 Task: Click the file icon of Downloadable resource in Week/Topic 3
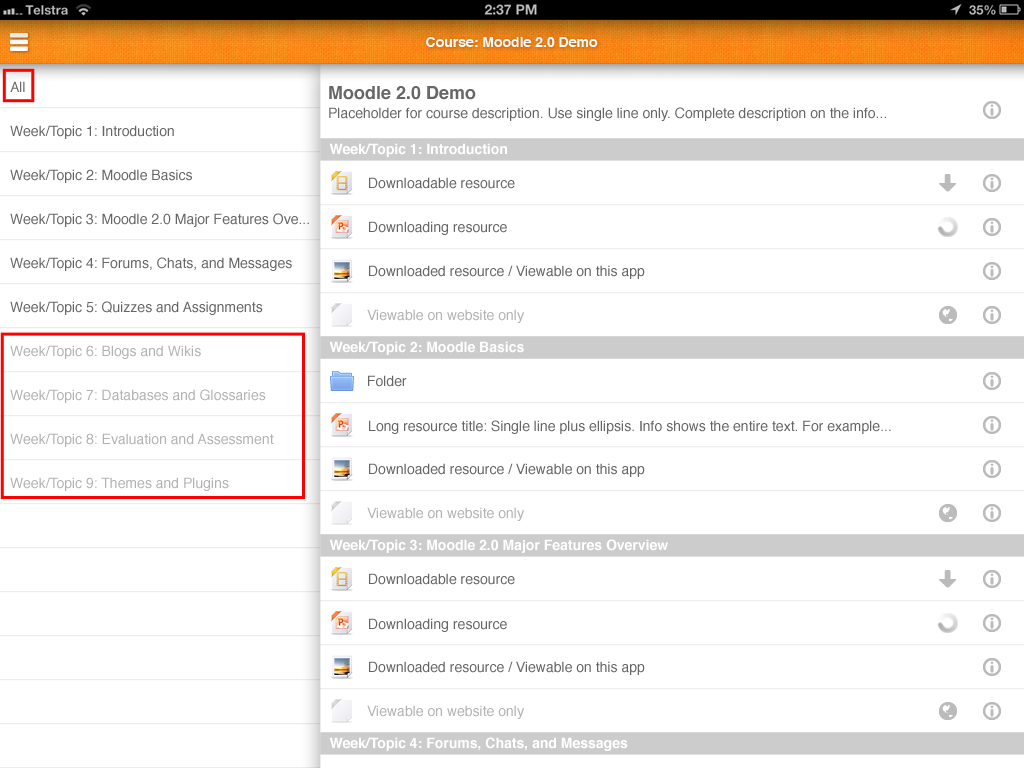(342, 579)
